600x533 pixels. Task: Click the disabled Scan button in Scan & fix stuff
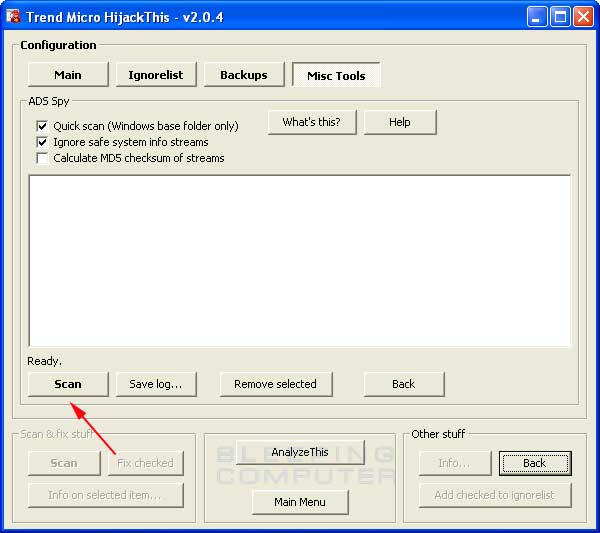coord(64,463)
